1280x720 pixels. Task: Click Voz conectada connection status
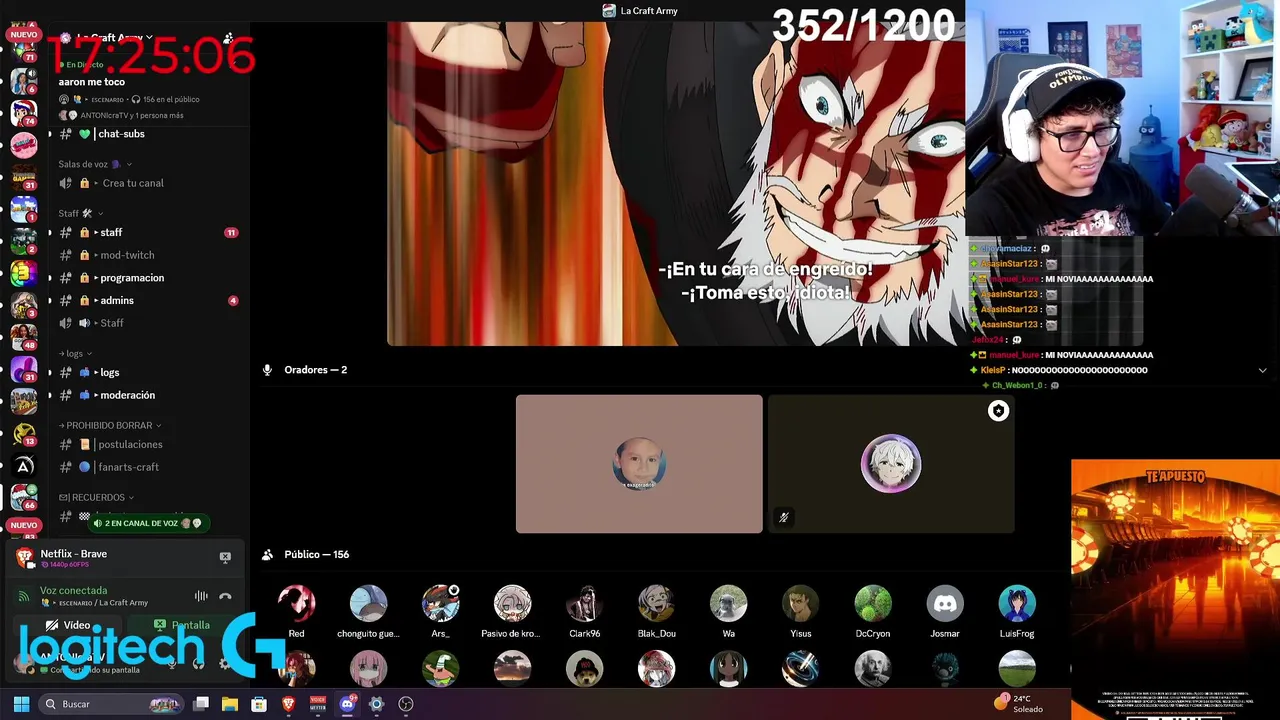pyautogui.click(x=73, y=590)
